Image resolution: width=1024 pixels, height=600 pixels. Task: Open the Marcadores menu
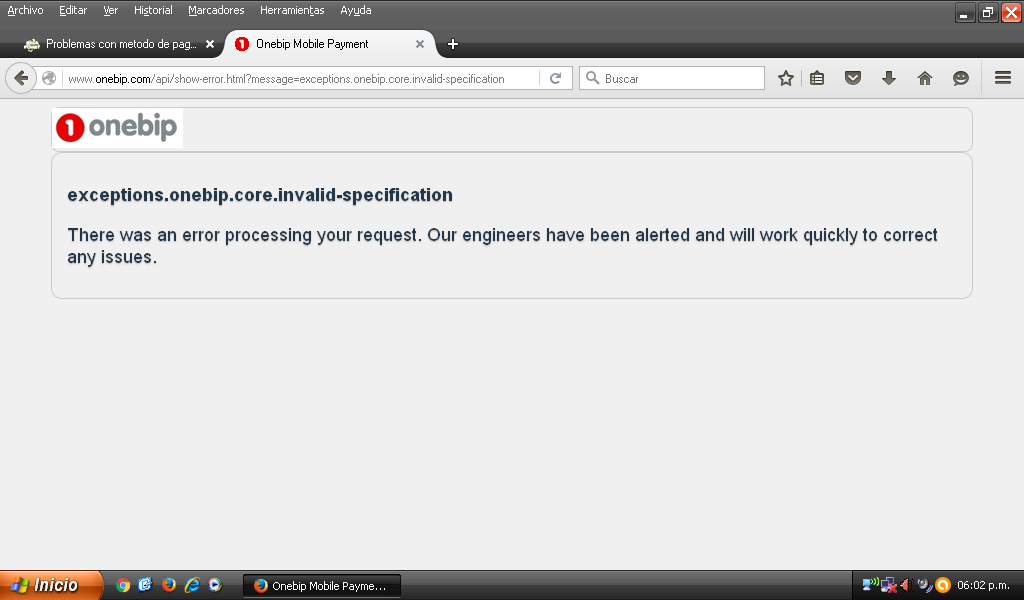point(216,10)
